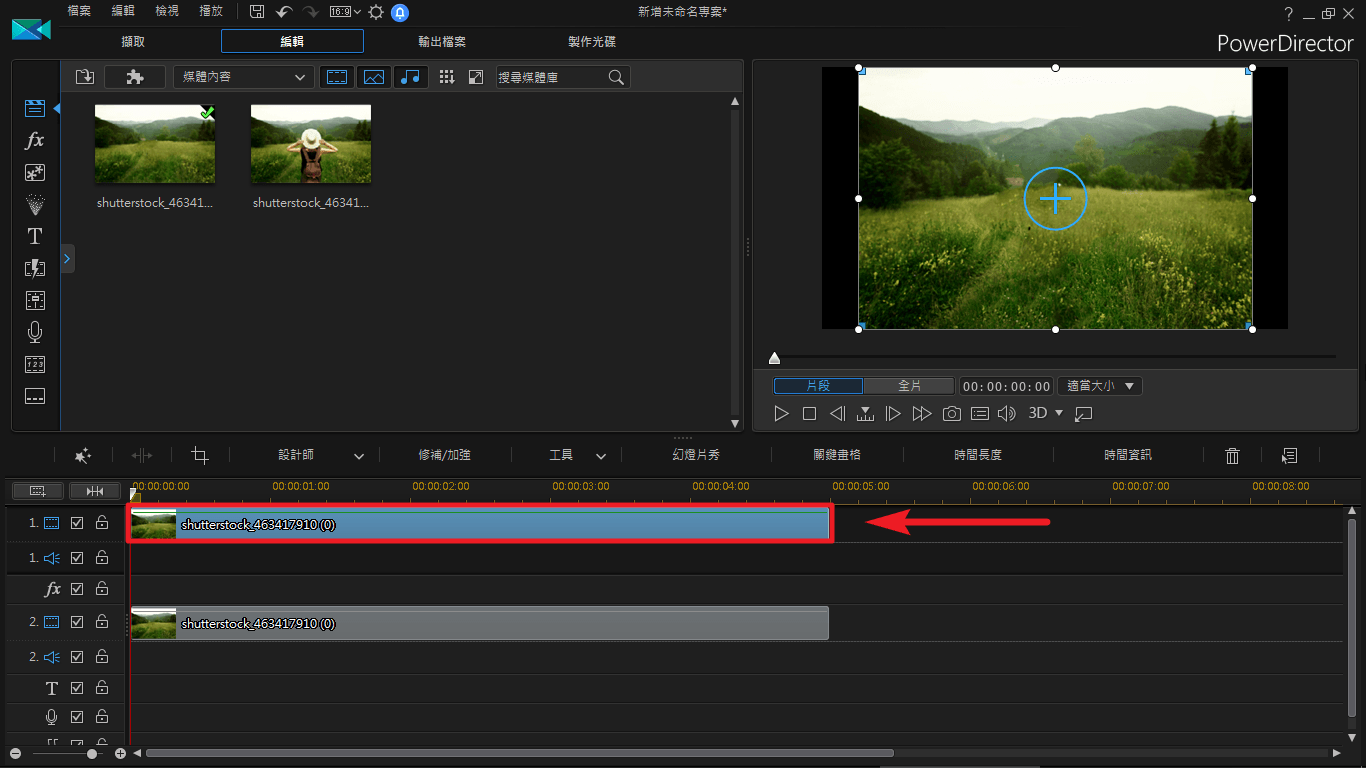Click the help question mark icon
The width and height of the screenshot is (1366, 768).
[1289, 13]
